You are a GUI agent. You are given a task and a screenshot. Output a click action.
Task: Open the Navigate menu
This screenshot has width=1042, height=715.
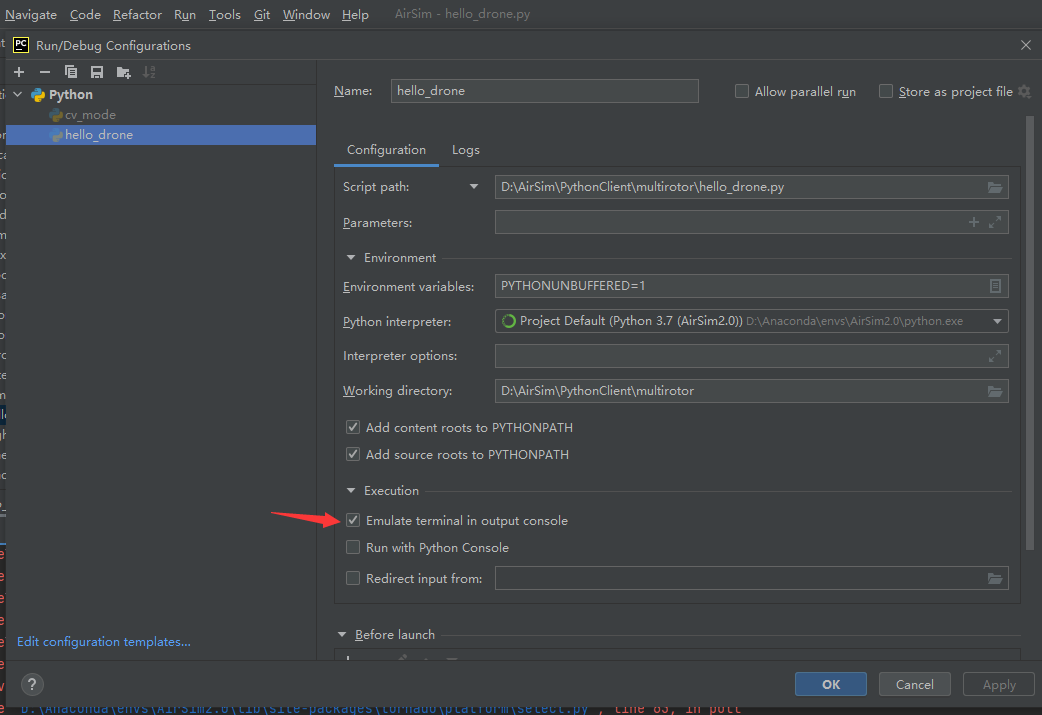[31, 14]
